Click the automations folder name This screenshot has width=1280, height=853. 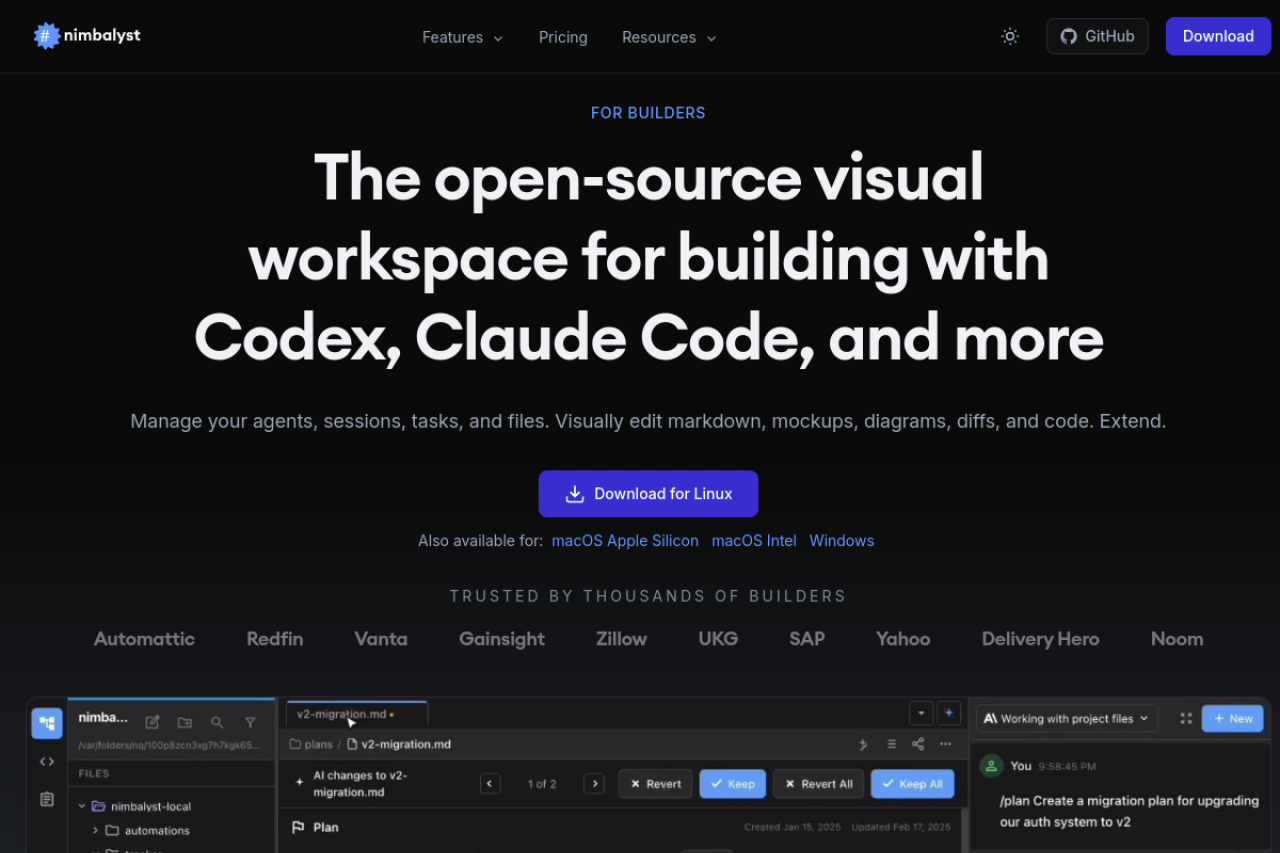coord(157,830)
